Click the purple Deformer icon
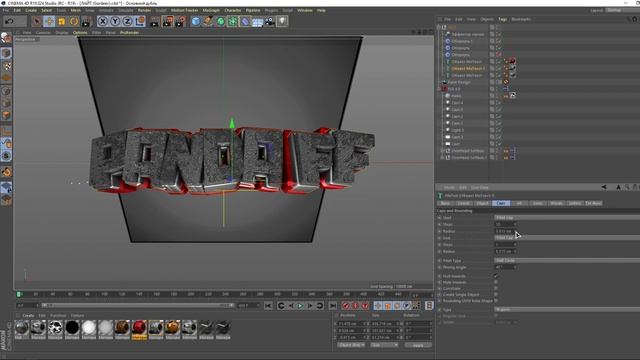640x360 pixels. [x=245, y=21]
